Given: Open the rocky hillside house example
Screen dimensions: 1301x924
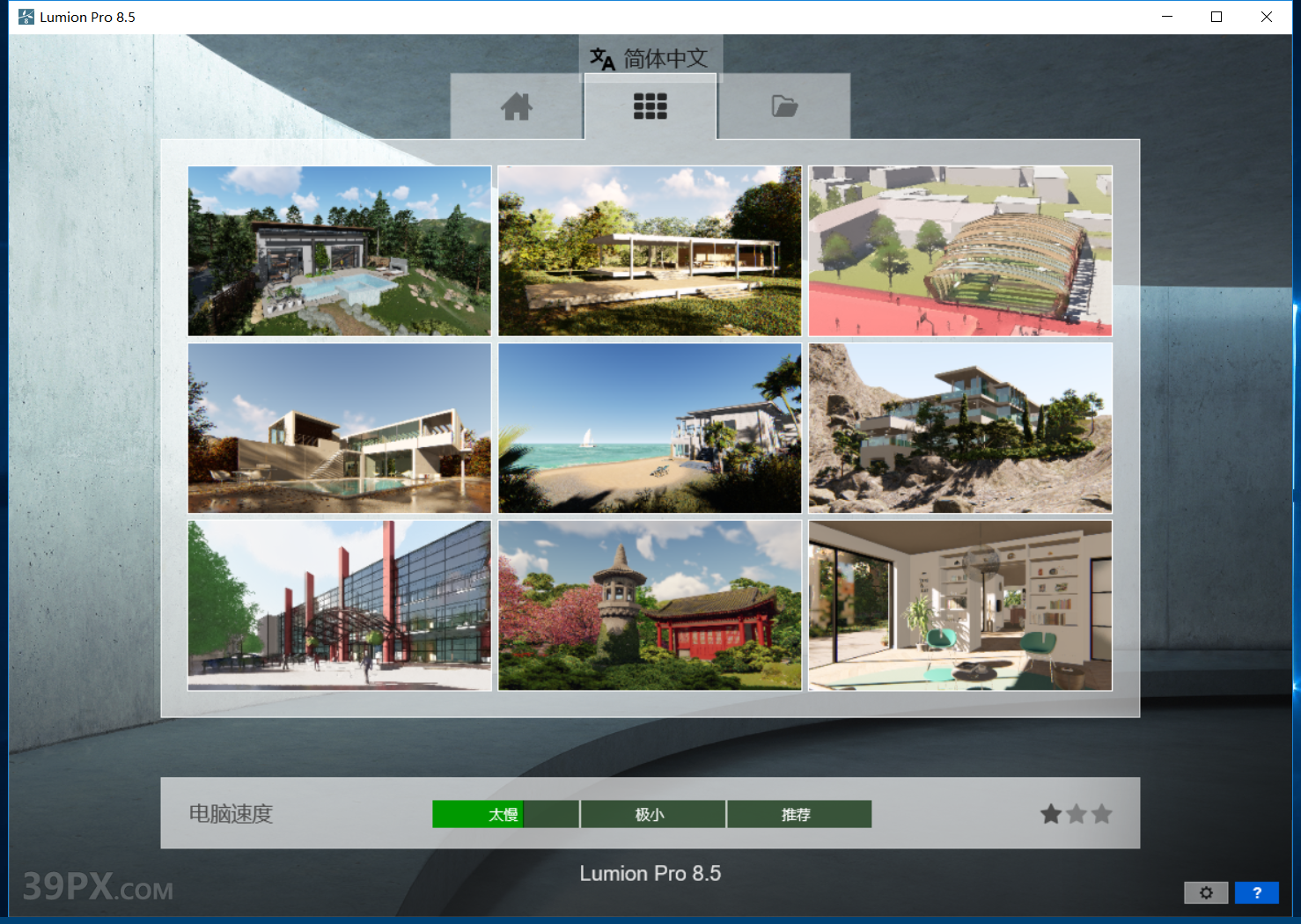Looking at the screenshot, I should click(960, 429).
